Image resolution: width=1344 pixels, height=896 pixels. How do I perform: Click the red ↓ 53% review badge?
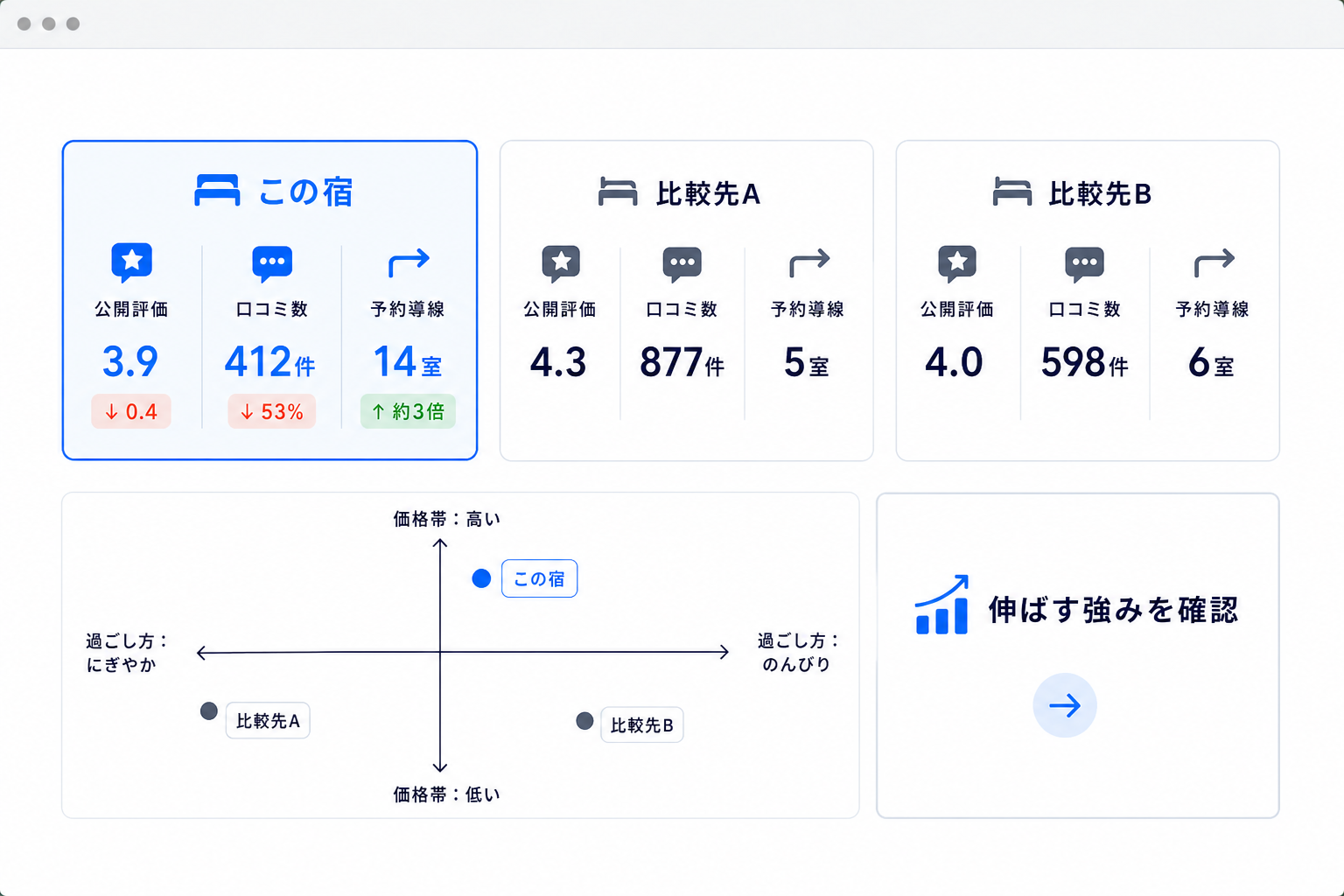(272, 411)
